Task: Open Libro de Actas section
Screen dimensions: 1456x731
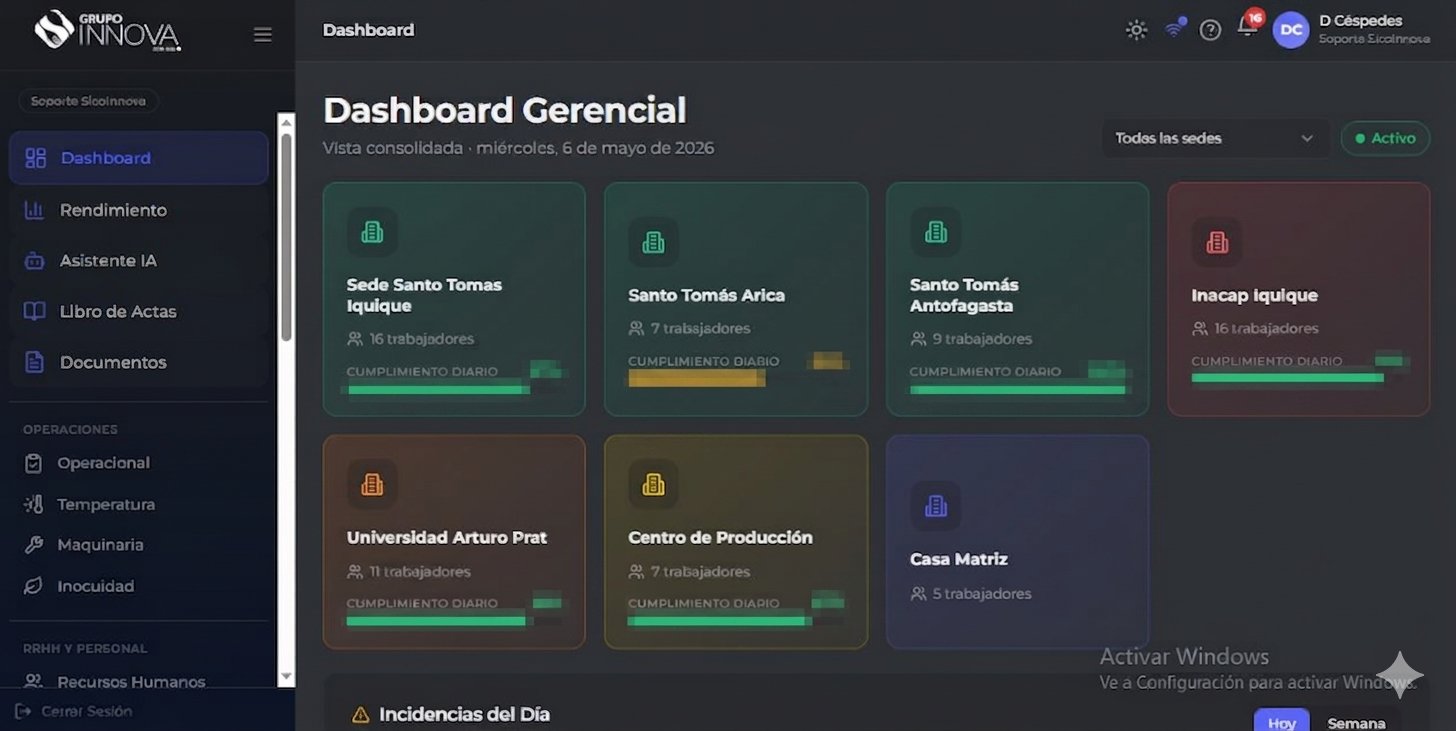Action: 139,312
